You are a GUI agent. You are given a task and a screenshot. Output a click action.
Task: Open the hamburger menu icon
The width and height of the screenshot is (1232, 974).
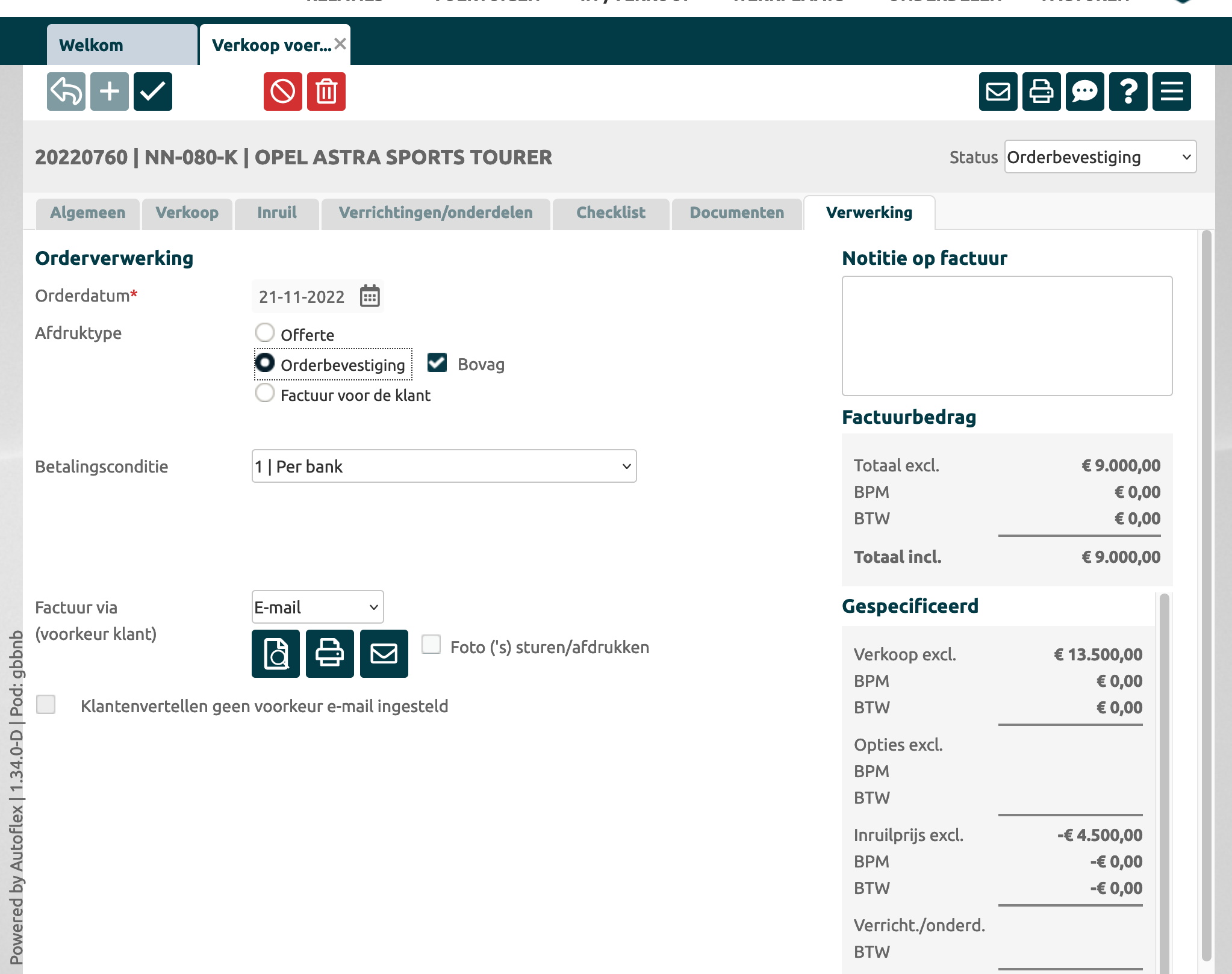pos(1171,92)
